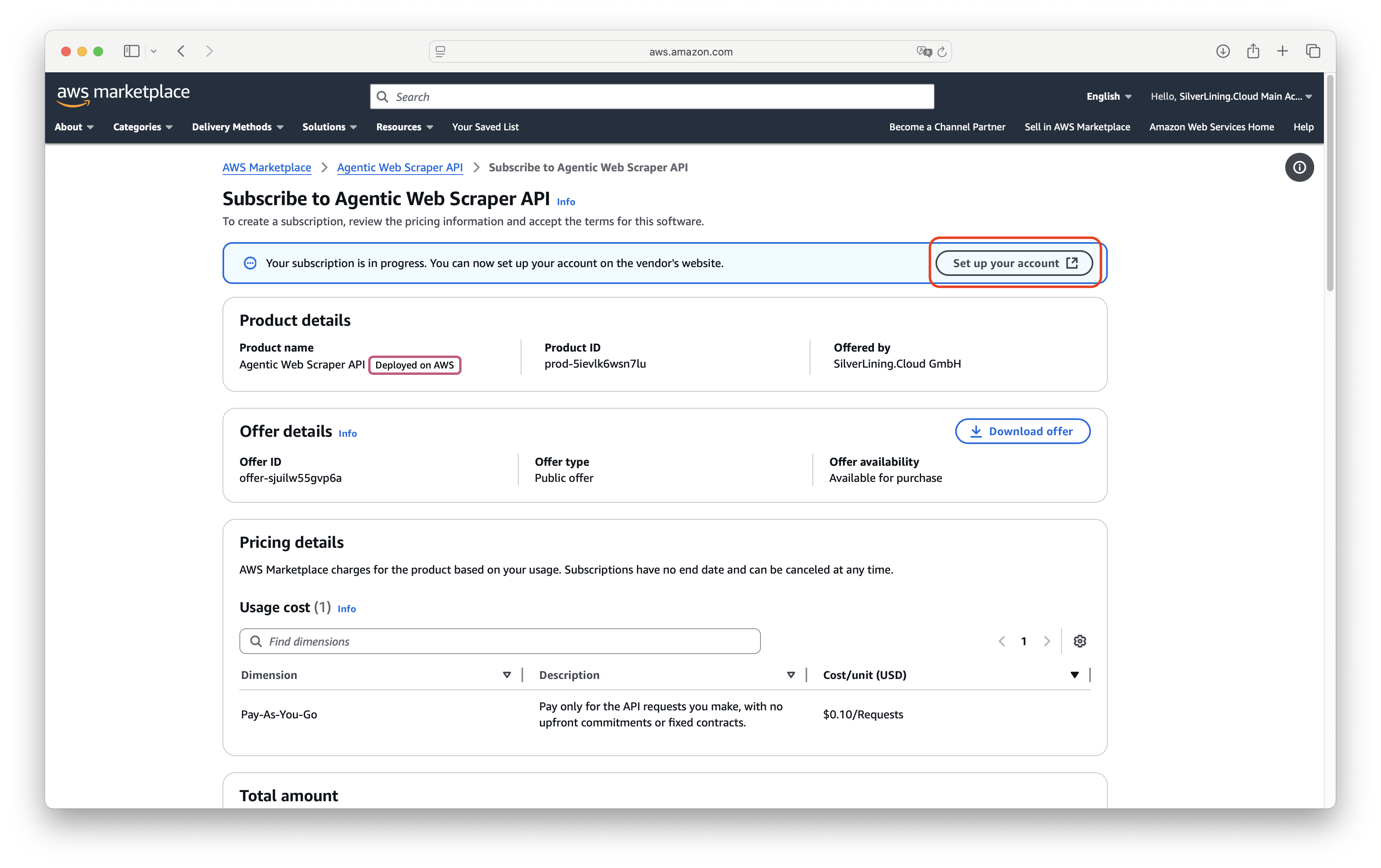
Task: Click the table preferences gear icon
Action: pyautogui.click(x=1079, y=641)
